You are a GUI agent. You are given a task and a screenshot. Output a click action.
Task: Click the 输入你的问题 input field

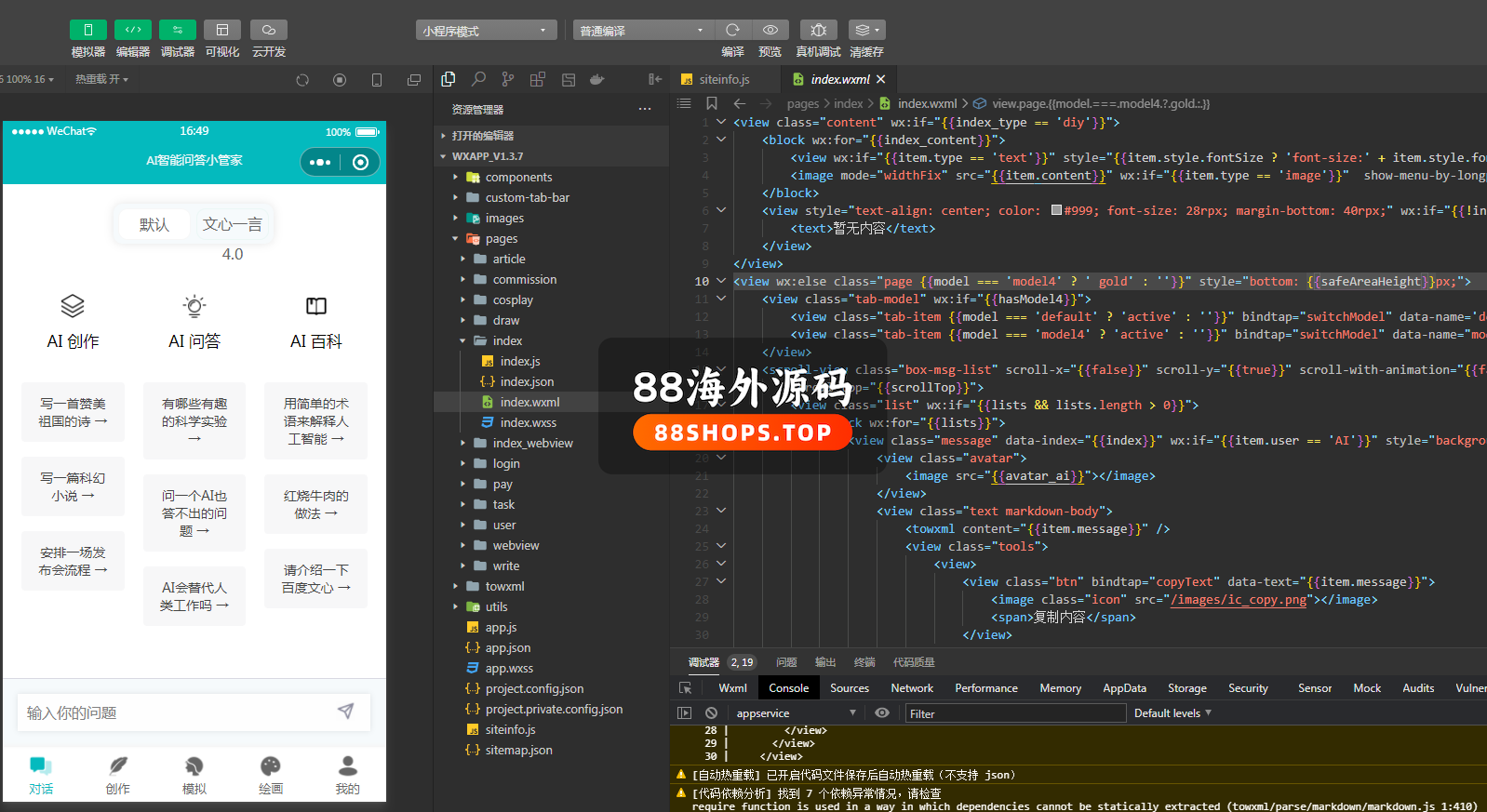click(177, 712)
